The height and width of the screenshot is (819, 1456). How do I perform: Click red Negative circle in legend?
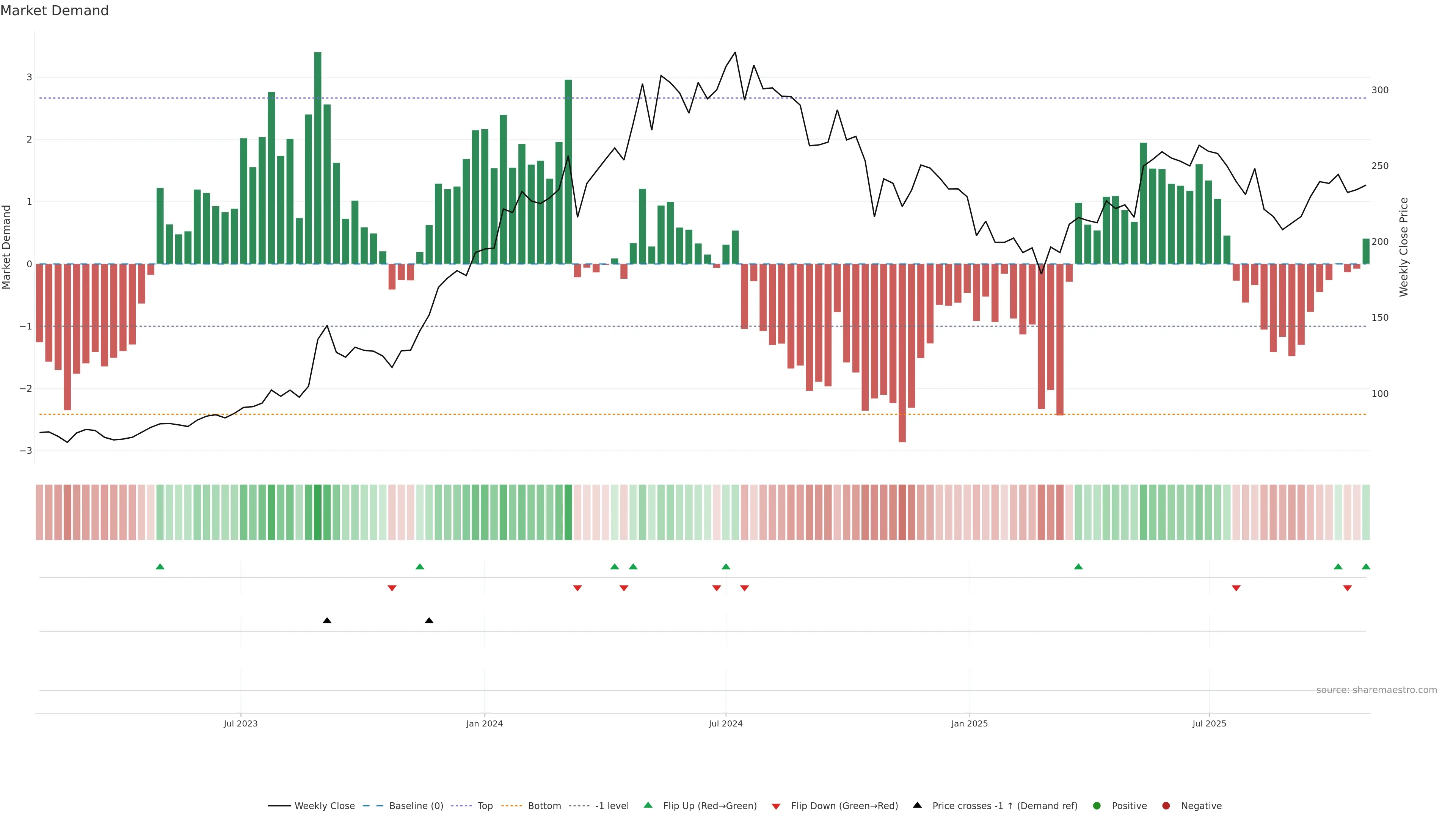tap(1166, 806)
